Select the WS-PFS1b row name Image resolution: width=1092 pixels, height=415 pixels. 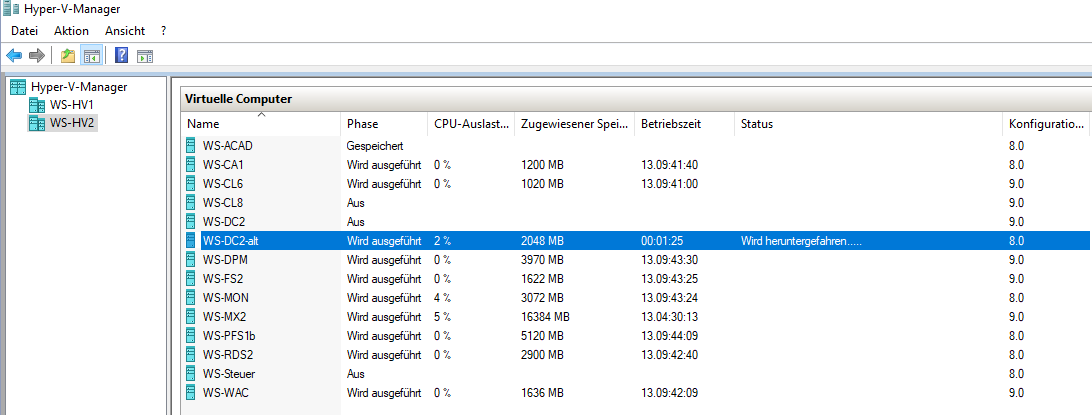click(x=229, y=336)
